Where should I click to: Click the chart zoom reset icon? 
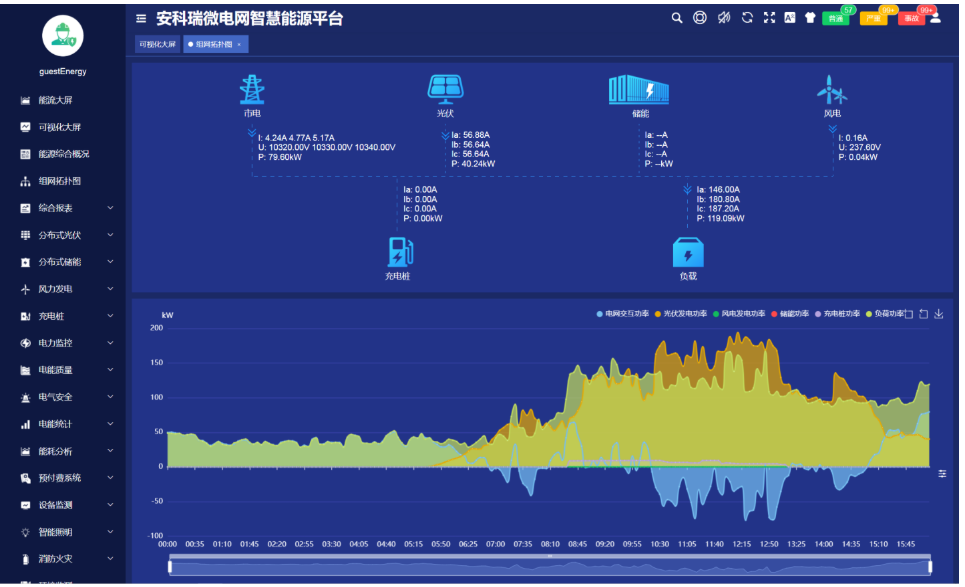pyautogui.click(x=924, y=314)
